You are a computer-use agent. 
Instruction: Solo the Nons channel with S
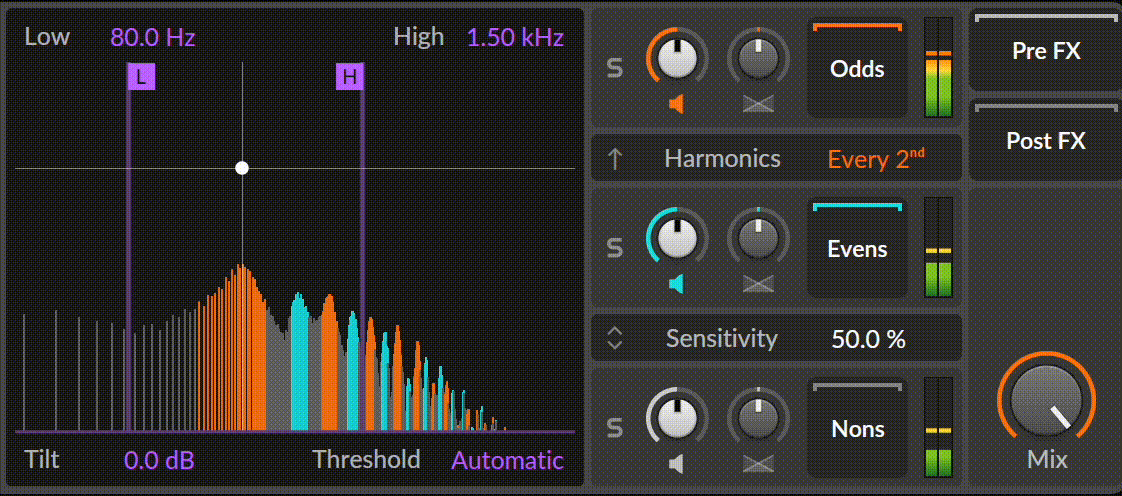pyautogui.click(x=614, y=428)
